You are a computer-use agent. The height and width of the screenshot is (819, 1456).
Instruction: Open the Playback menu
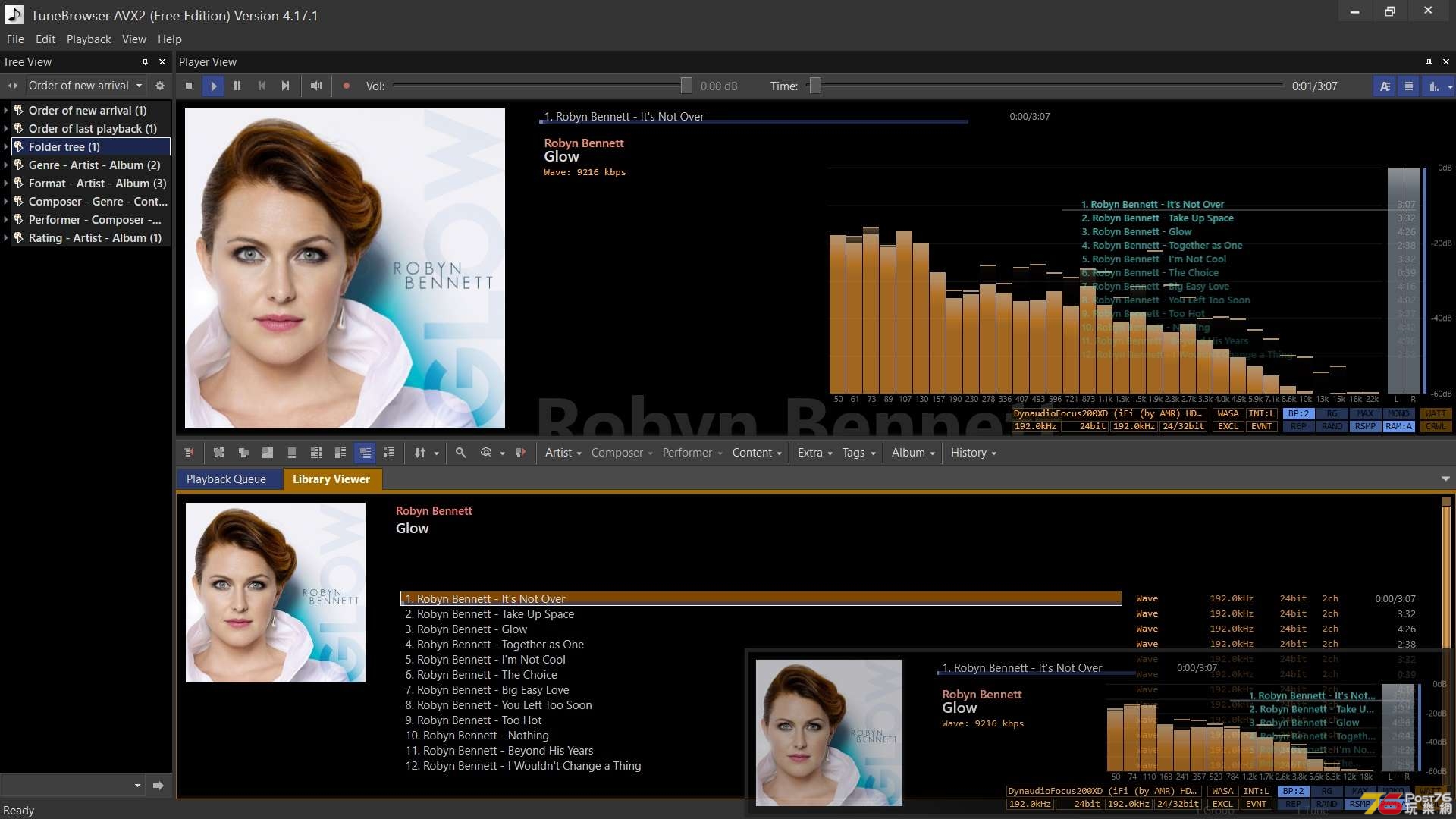pos(88,39)
